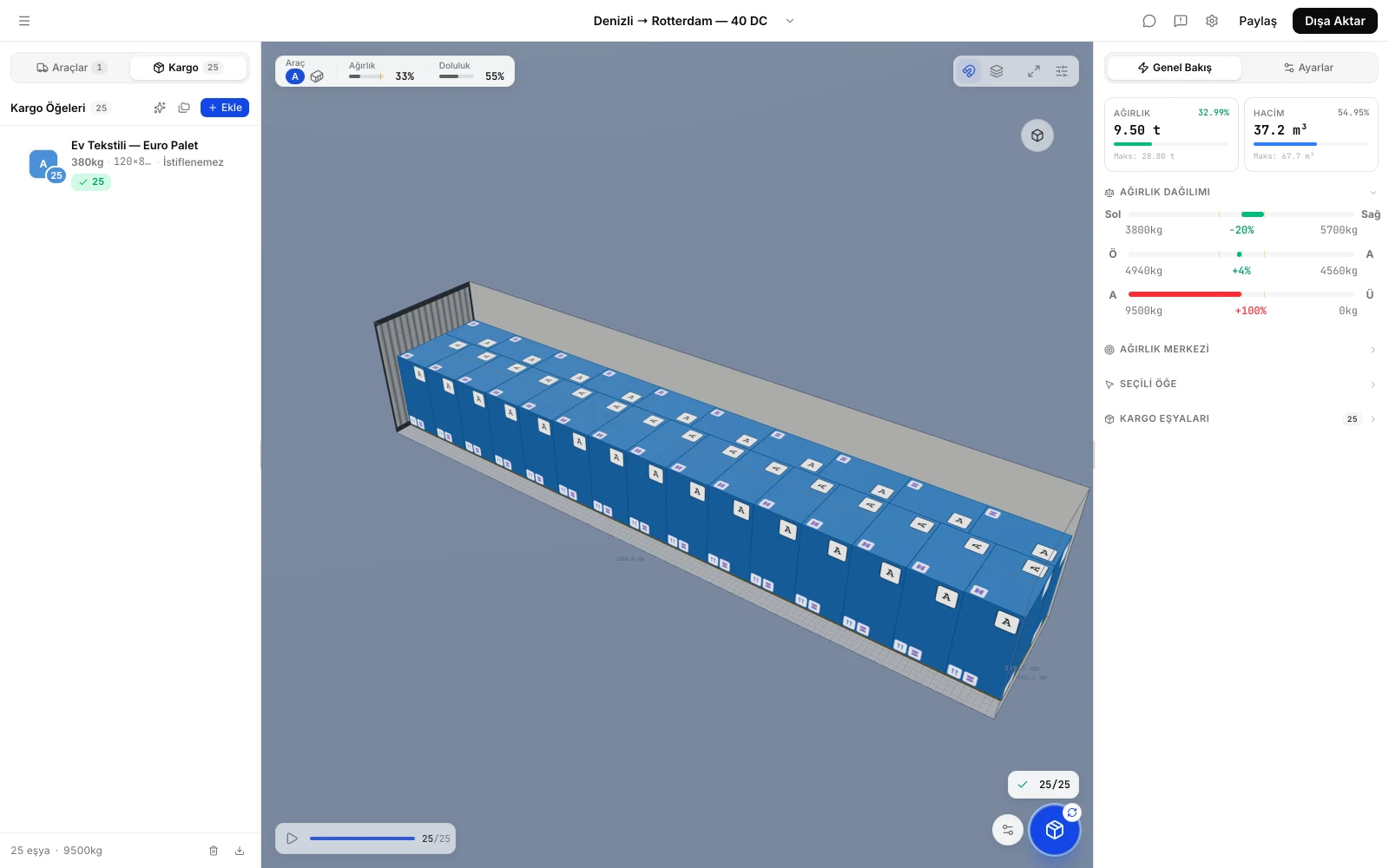Open the comments speech bubble icon
1389x868 pixels.
point(1149,21)
